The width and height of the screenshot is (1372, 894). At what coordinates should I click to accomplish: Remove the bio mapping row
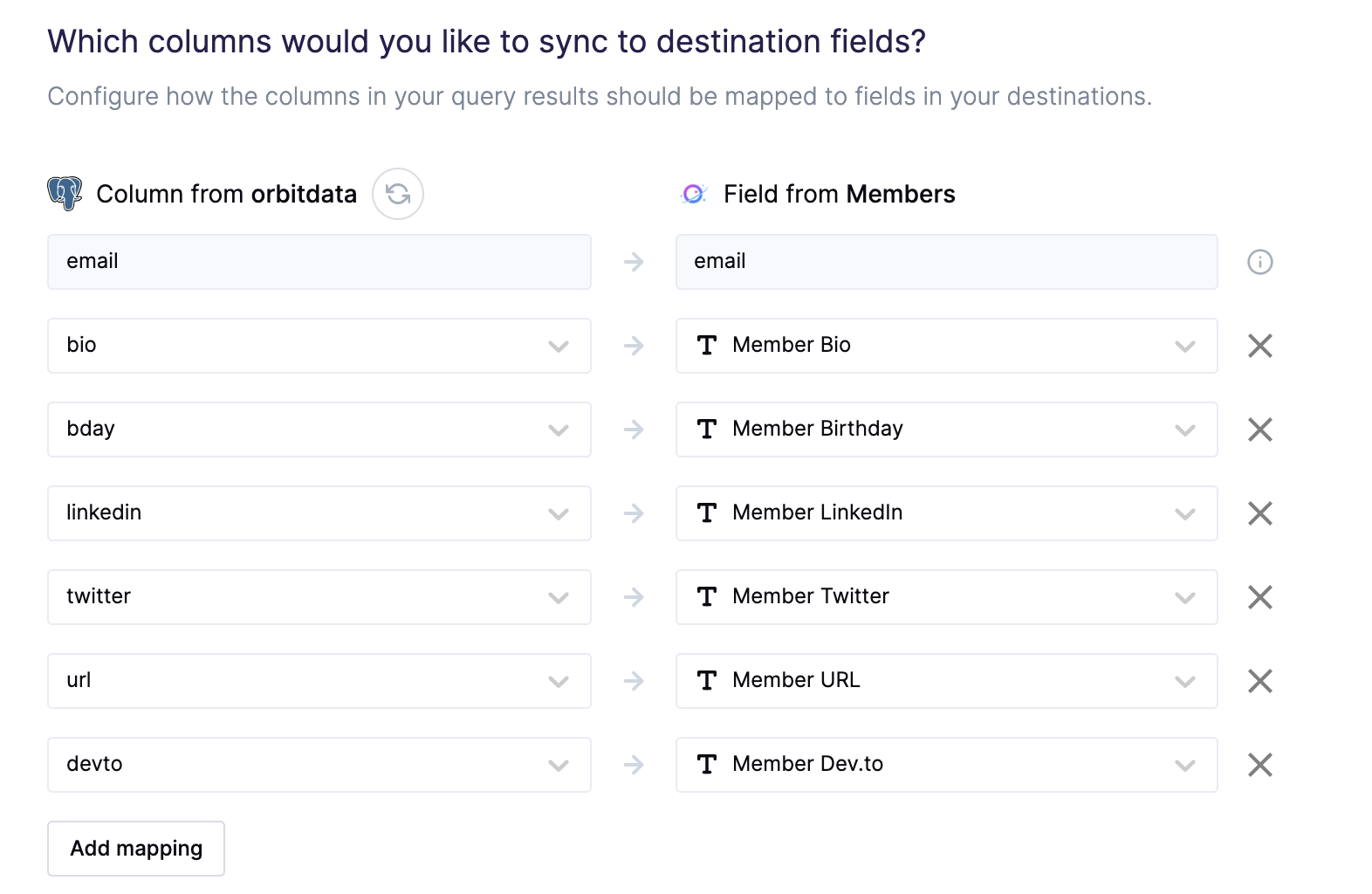[1259, 346]
